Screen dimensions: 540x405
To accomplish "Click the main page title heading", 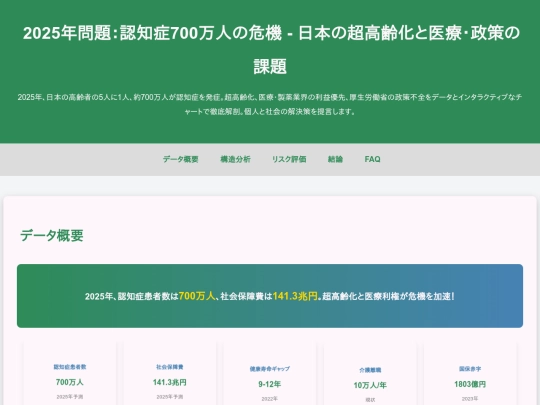I will click(x=270, y=49).
